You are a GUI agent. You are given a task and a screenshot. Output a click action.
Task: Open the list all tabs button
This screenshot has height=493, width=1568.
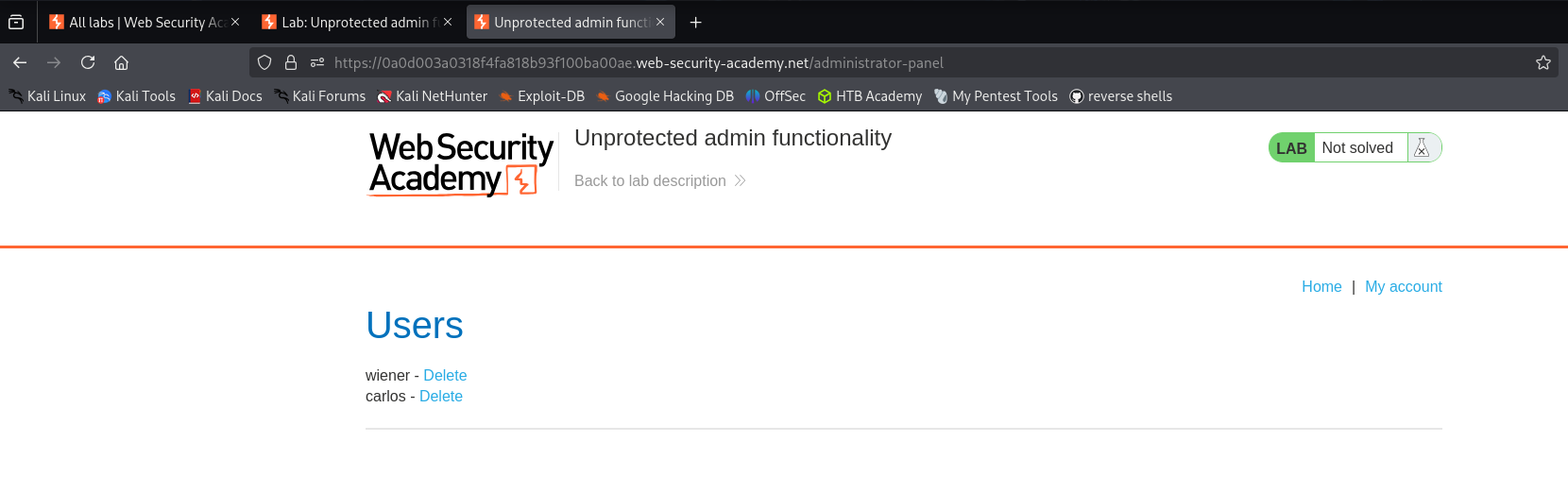[x=16, y=22]
